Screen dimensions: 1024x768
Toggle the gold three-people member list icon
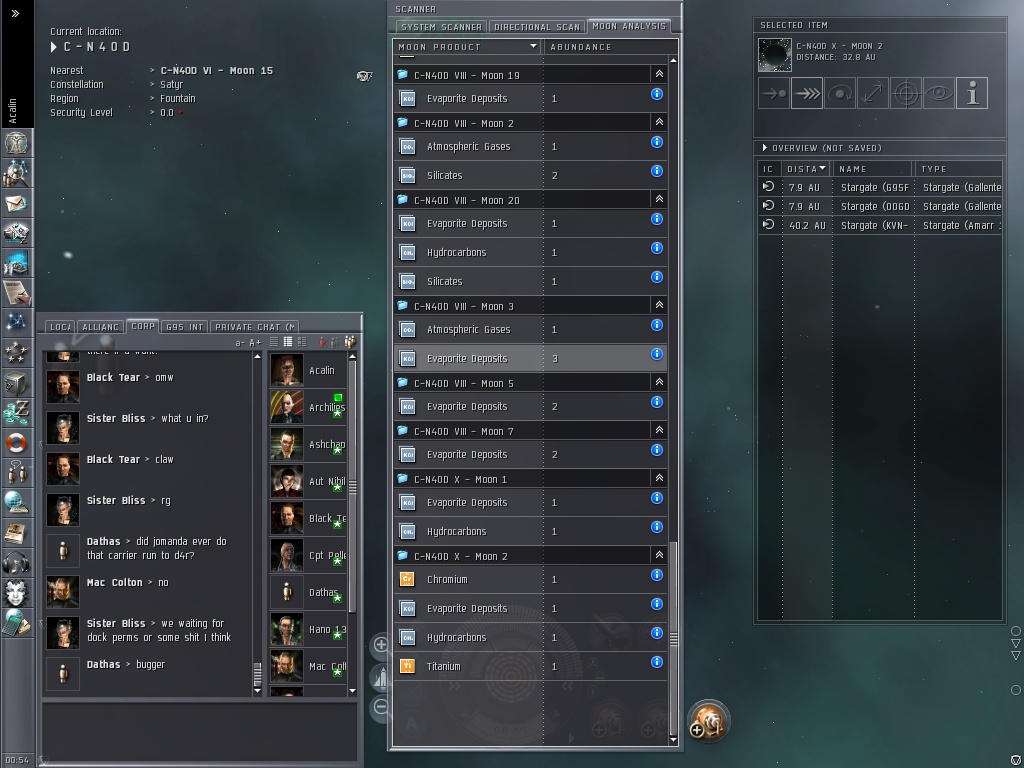[x=350, y=342]
